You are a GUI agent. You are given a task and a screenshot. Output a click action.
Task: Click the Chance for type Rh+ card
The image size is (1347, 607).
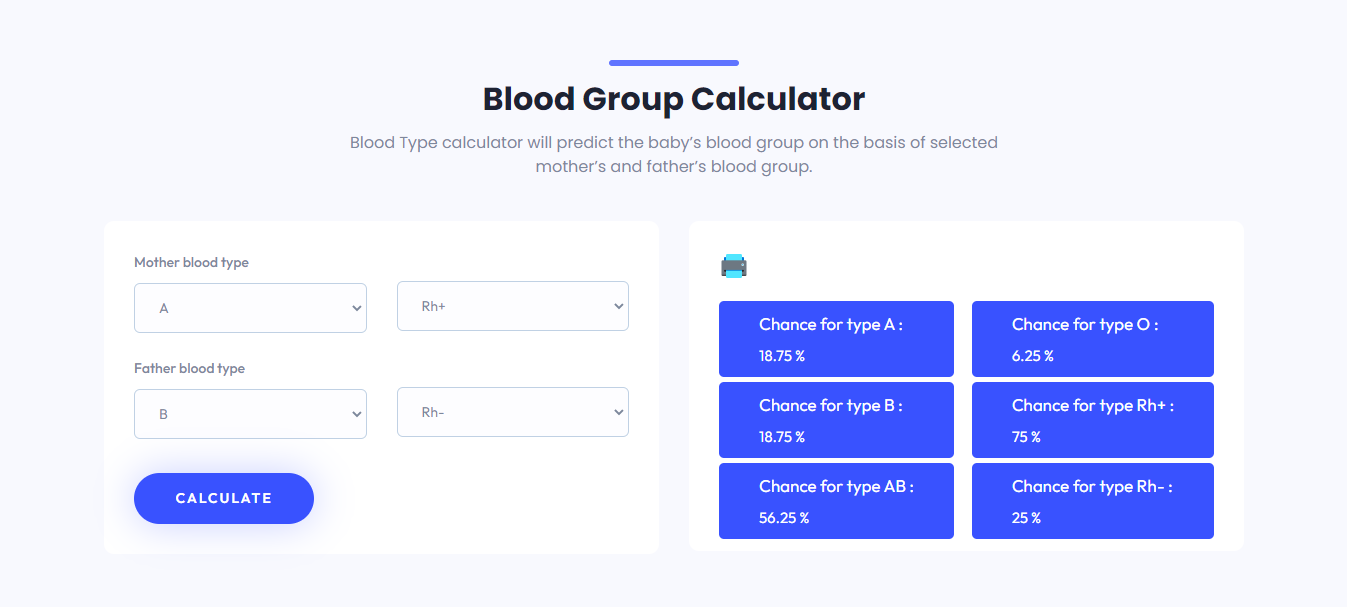(1093, 420)
